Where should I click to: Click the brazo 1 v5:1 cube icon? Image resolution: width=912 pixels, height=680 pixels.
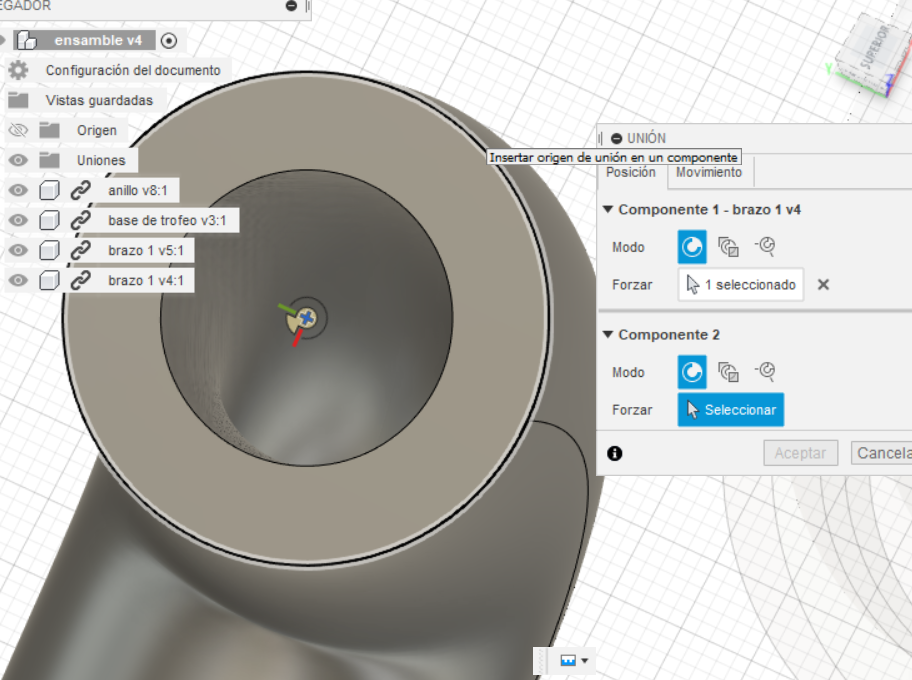[x=49, y=250]
